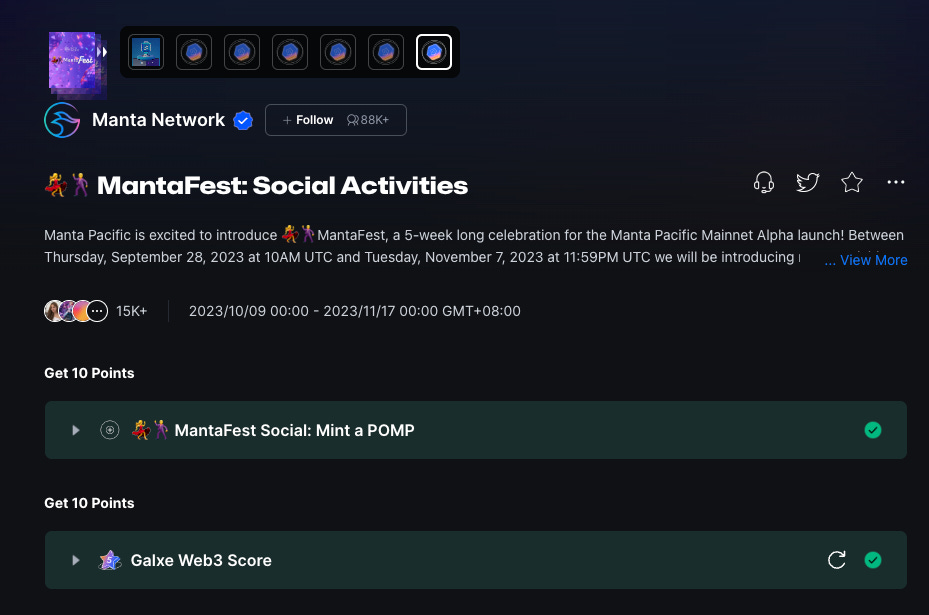View the 88K+ followers count
This screenshot has height=615, width=929.
point(368,120)
